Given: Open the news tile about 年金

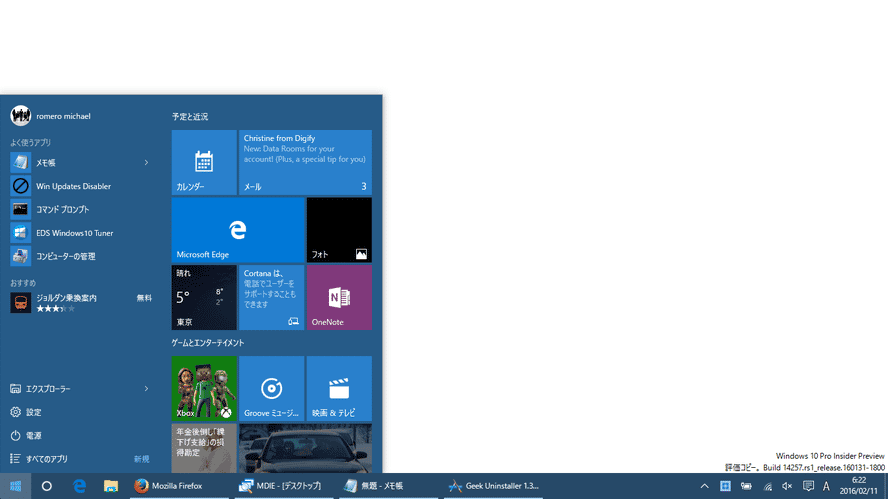Looking at the screenshot, I should 204,448.
